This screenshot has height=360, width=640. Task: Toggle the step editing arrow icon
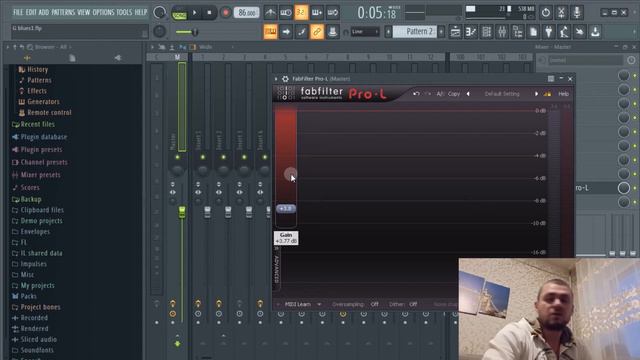[x=286, y=31]
